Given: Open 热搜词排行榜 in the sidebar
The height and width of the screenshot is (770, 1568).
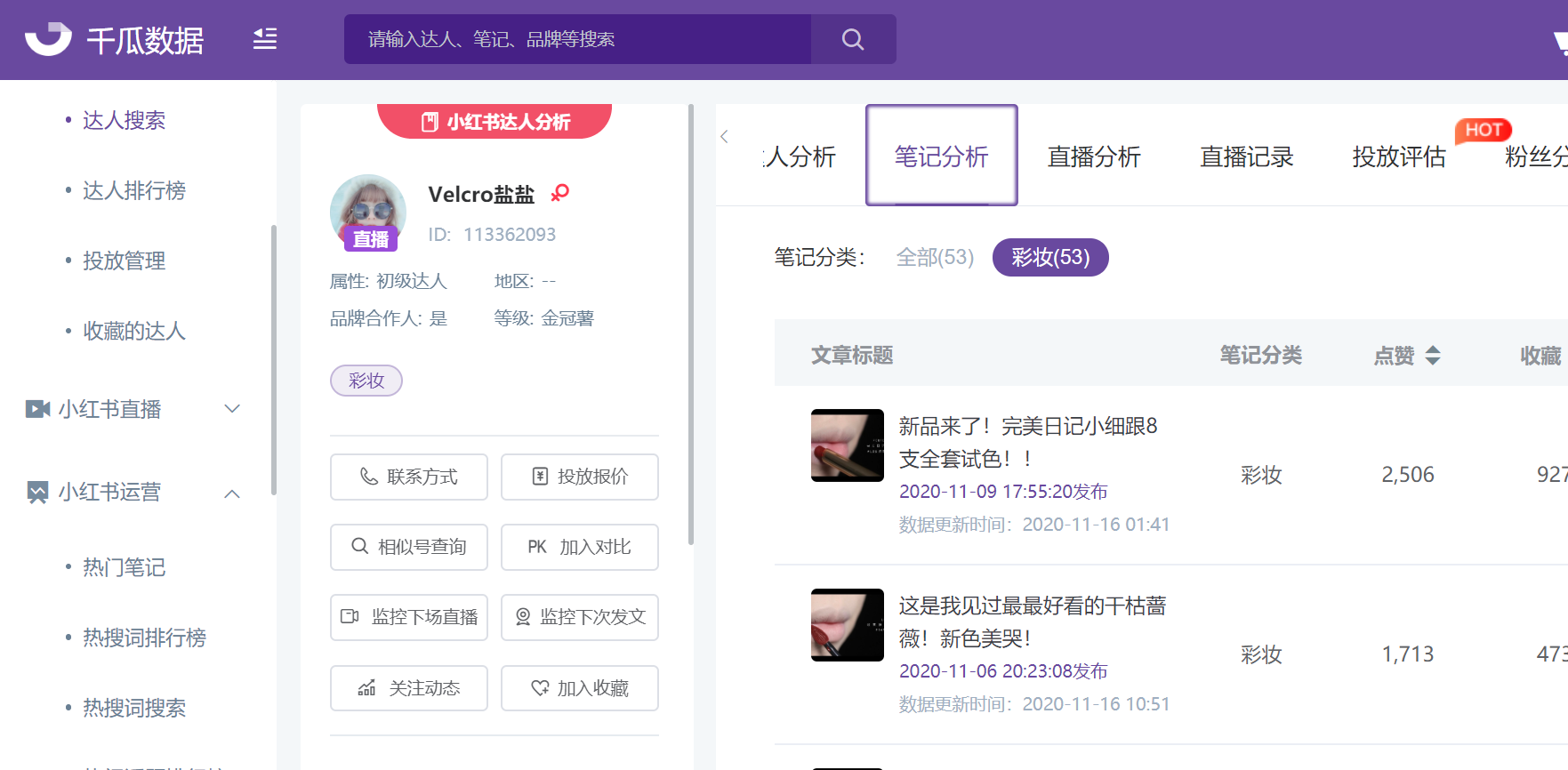Looking at the screenshot, I should coord(144,638).
